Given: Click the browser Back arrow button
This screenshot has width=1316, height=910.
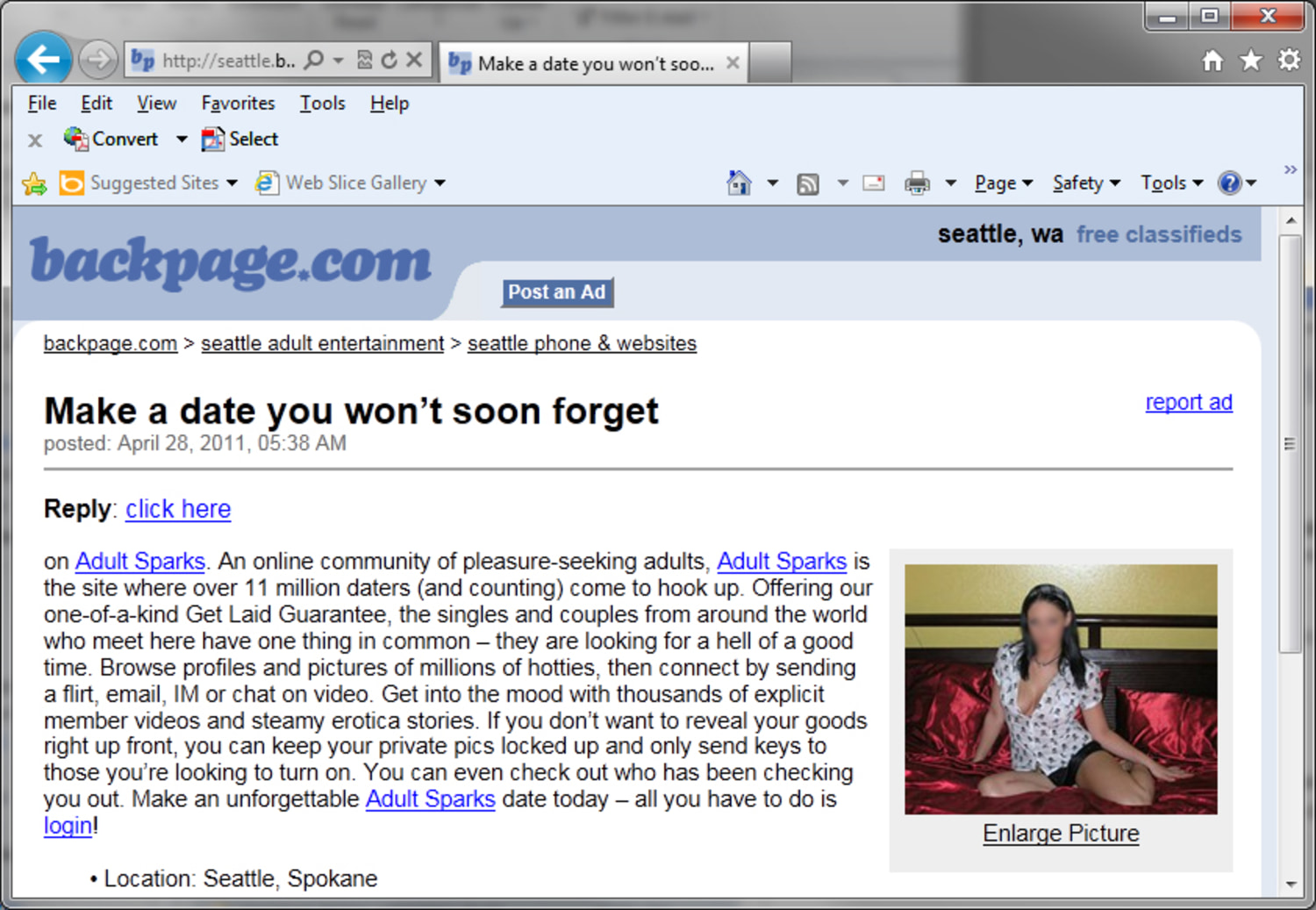Looking at the screenshot, I should [x=43, y=60].
